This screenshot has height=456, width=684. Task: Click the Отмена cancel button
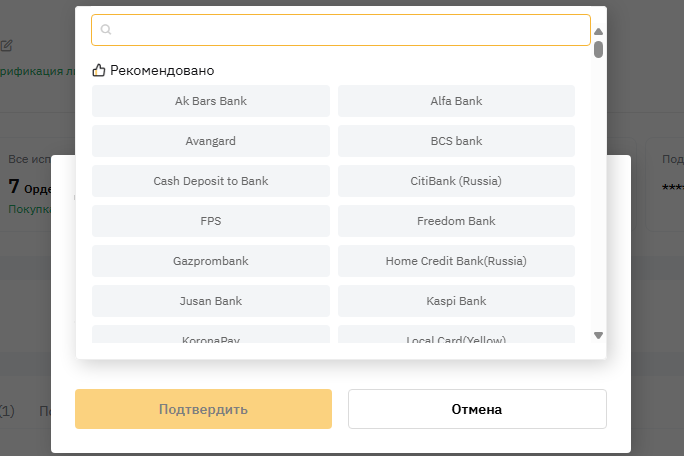(x=477, y=409)
